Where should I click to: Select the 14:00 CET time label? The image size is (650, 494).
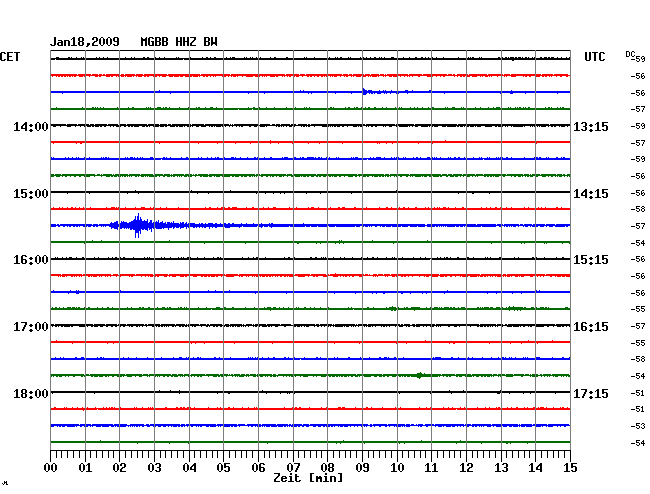pos(31,126)
